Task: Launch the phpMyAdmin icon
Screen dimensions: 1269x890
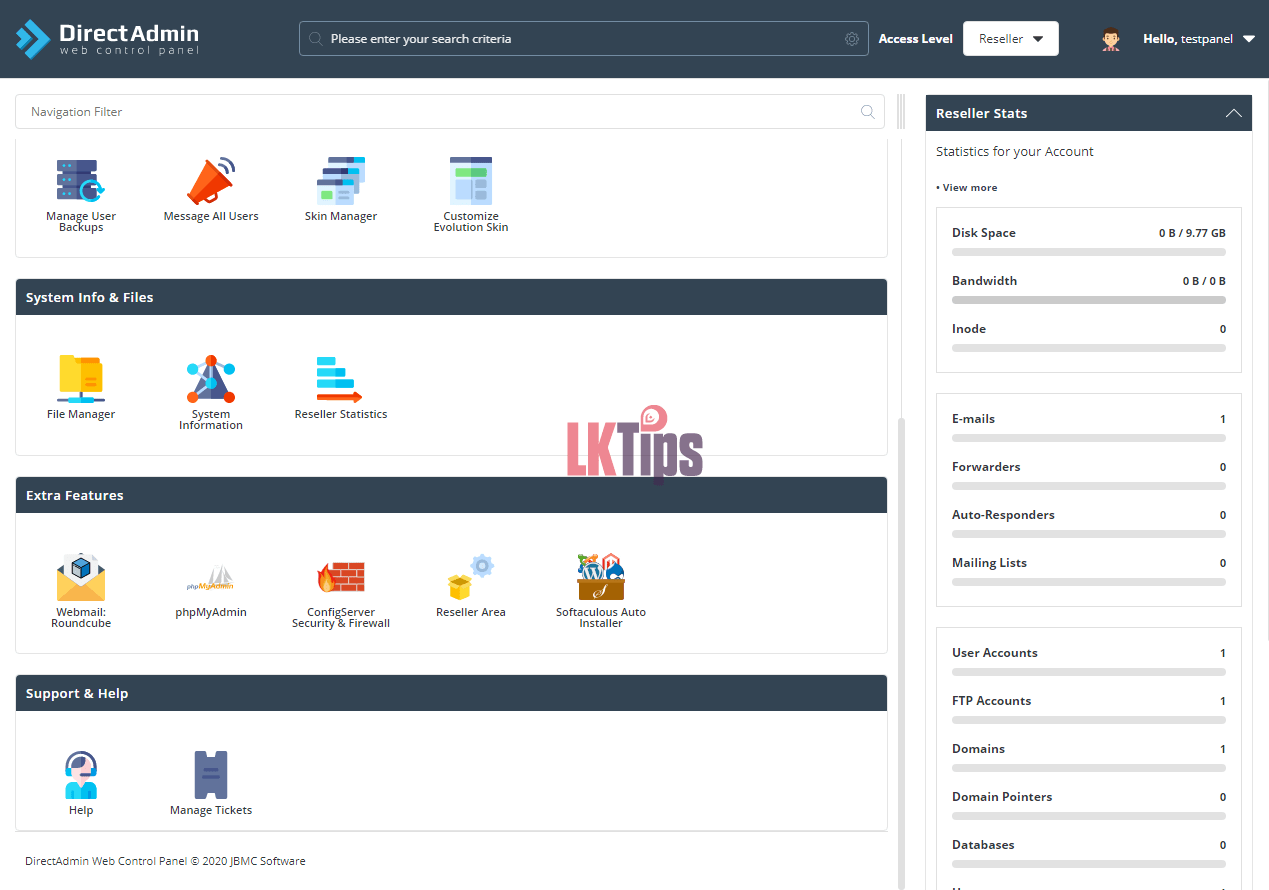Action: click(x=211, y=579)
